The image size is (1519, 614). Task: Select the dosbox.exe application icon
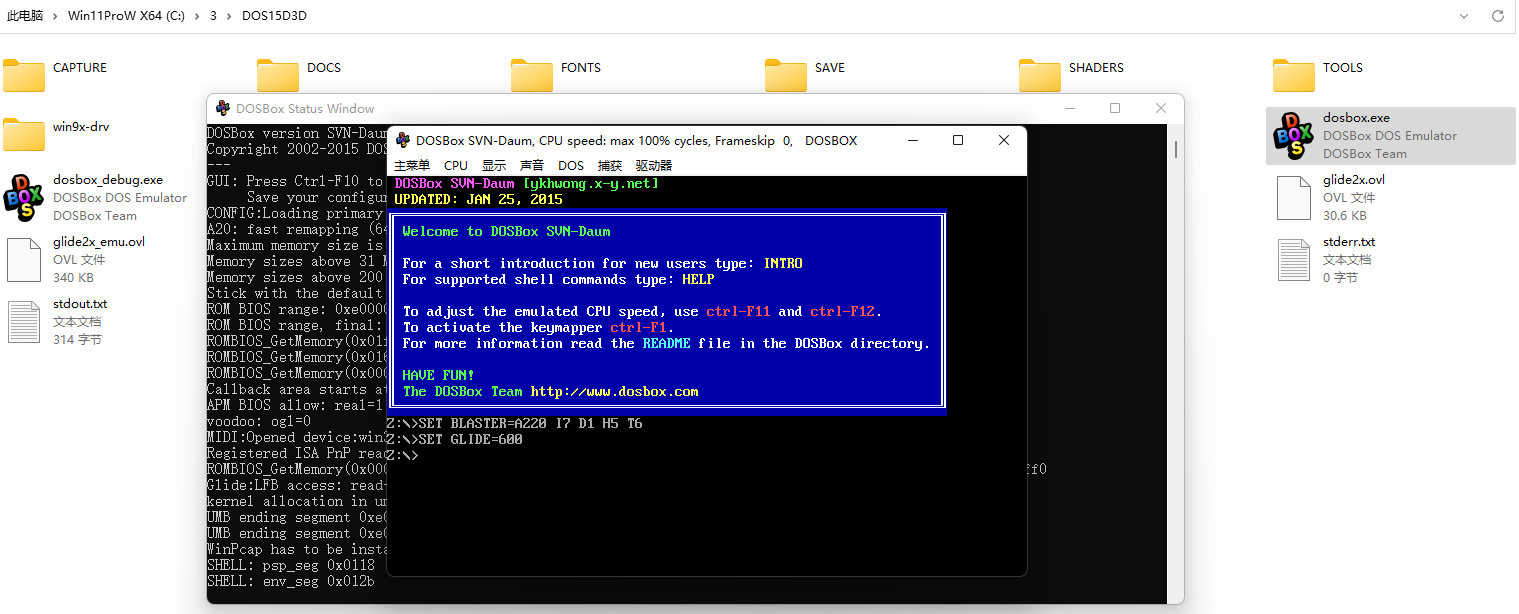1293,135
